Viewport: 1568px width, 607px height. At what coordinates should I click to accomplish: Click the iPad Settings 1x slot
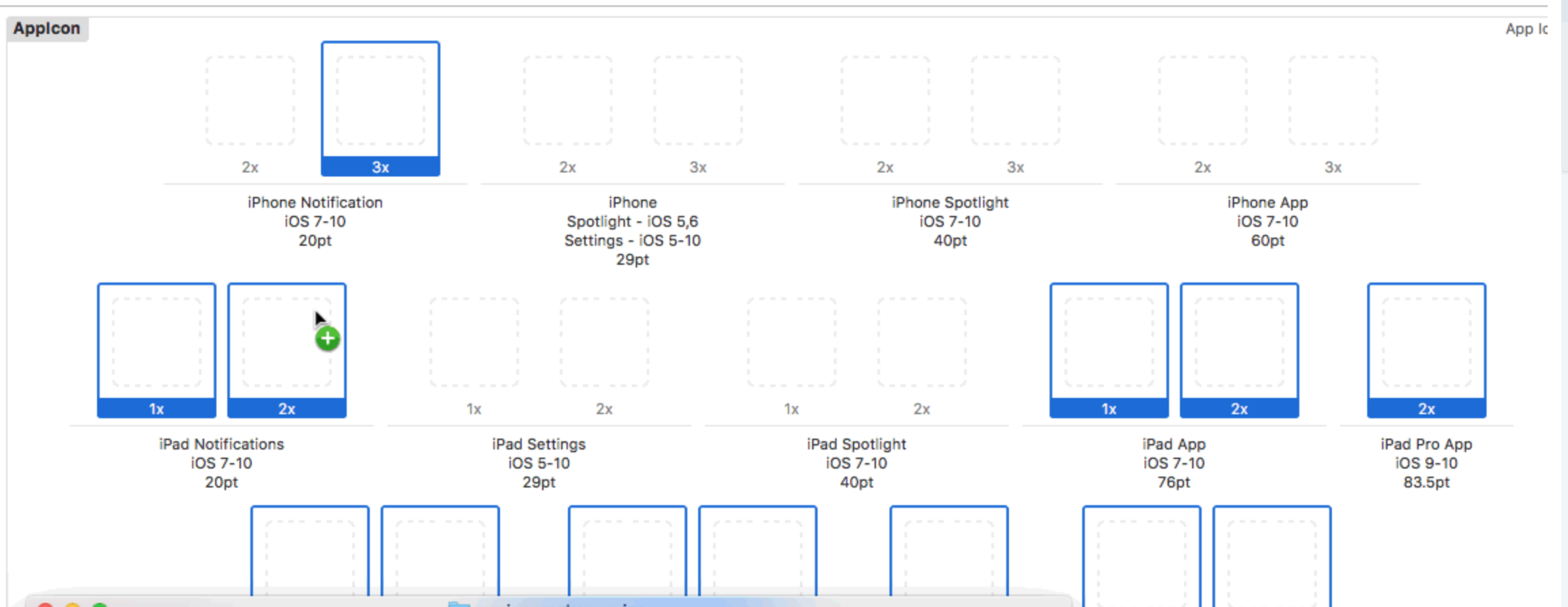(x=473, y=343)
